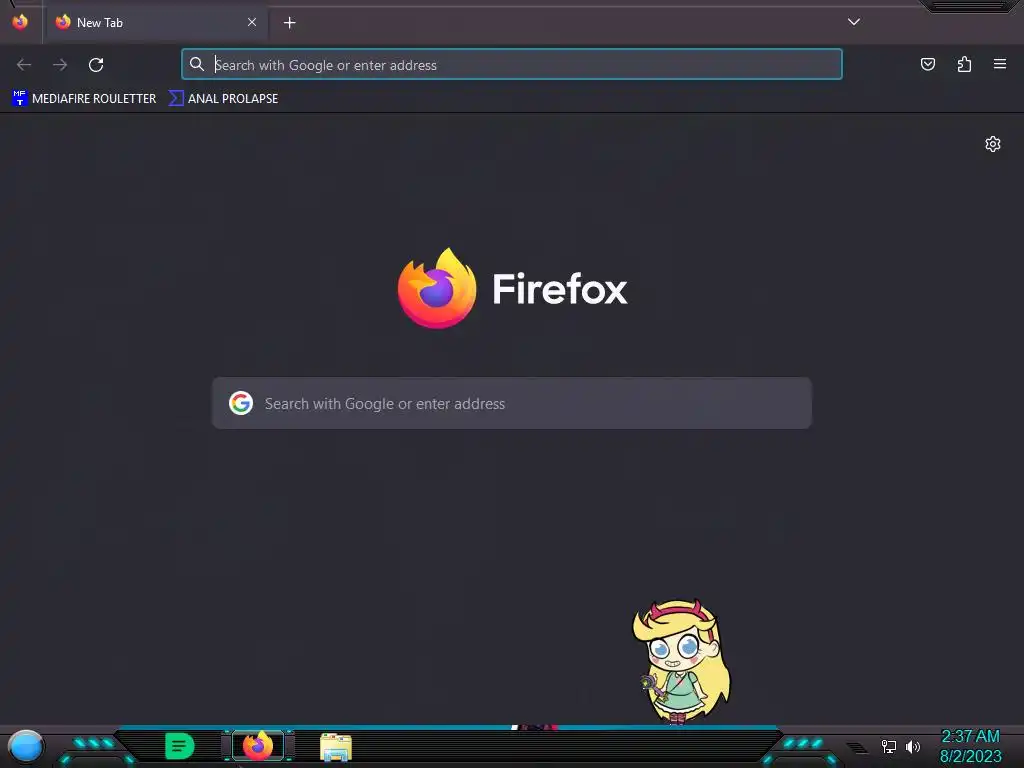Click the Firefox View icon beside the tab strip
The height and width of the screenshot is (768, 1024).
20,22
